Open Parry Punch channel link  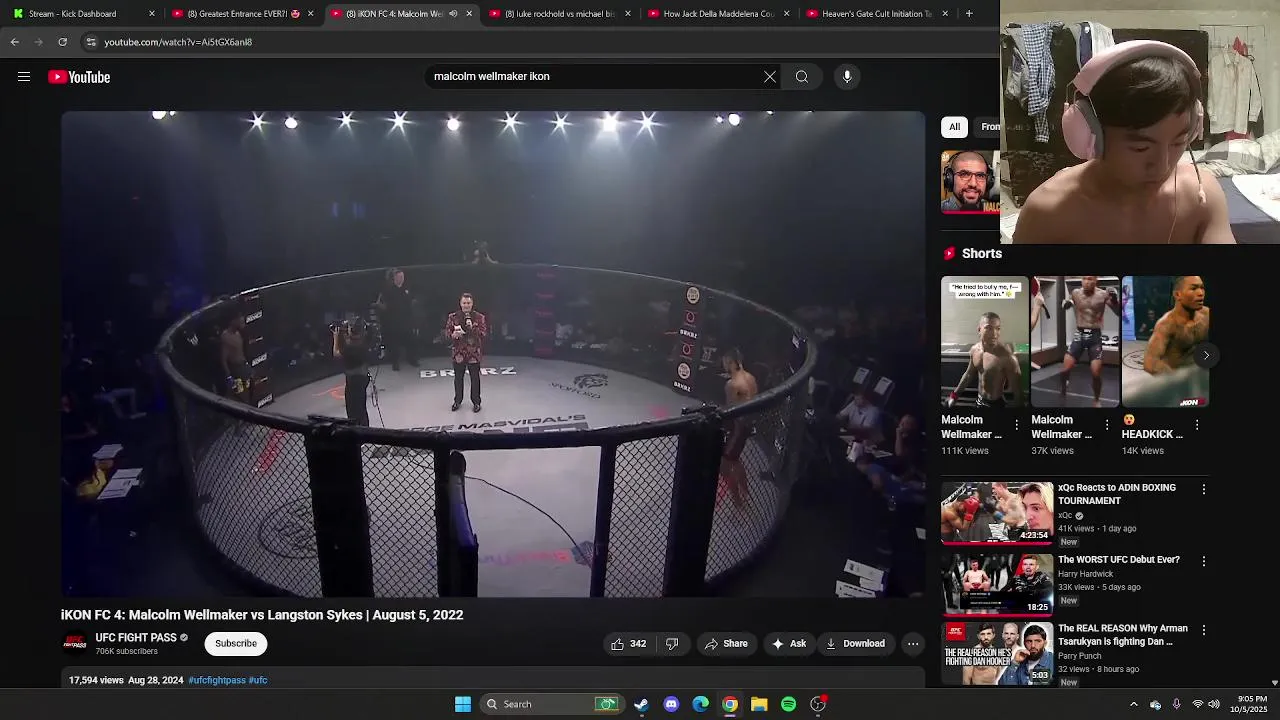(x=1079, y=656)
